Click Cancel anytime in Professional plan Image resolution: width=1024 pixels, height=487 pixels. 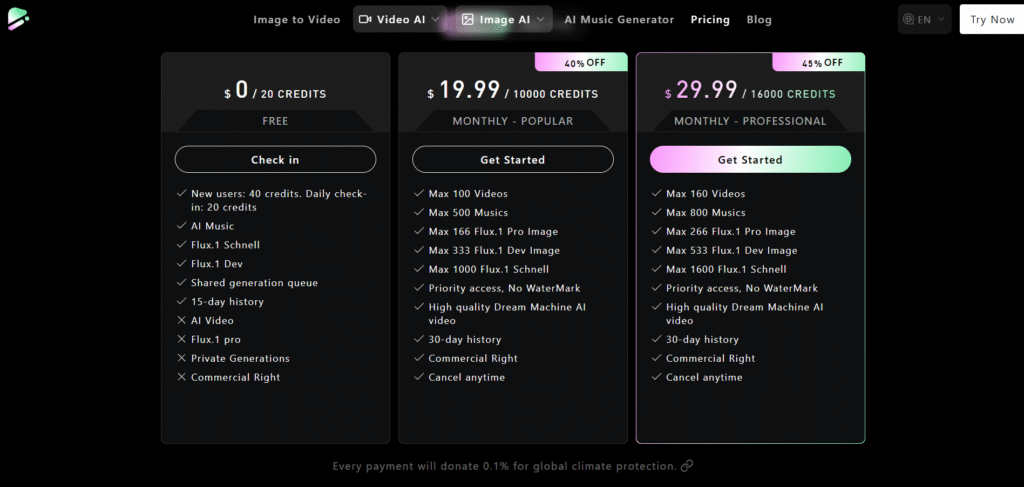(x=704, y=377)
